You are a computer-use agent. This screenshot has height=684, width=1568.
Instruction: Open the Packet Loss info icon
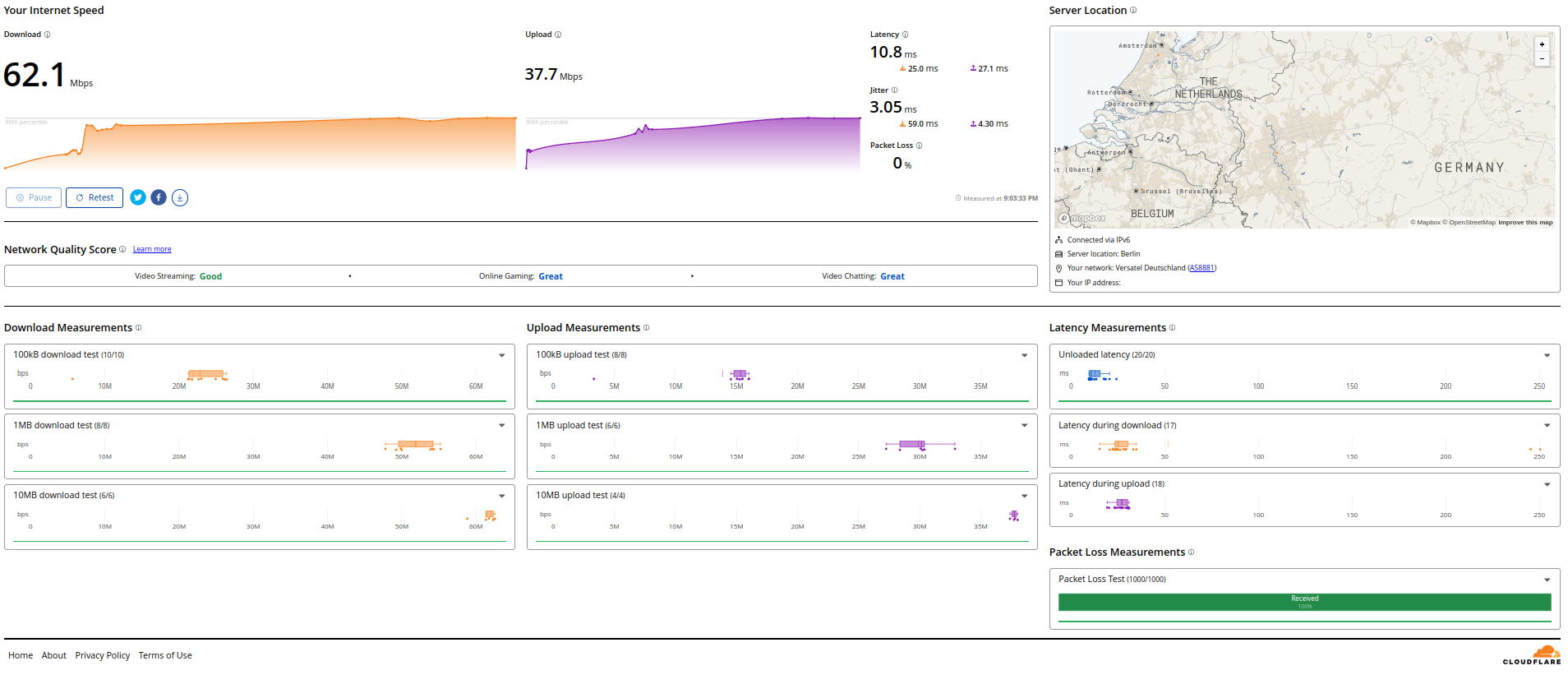pos(919,146)
